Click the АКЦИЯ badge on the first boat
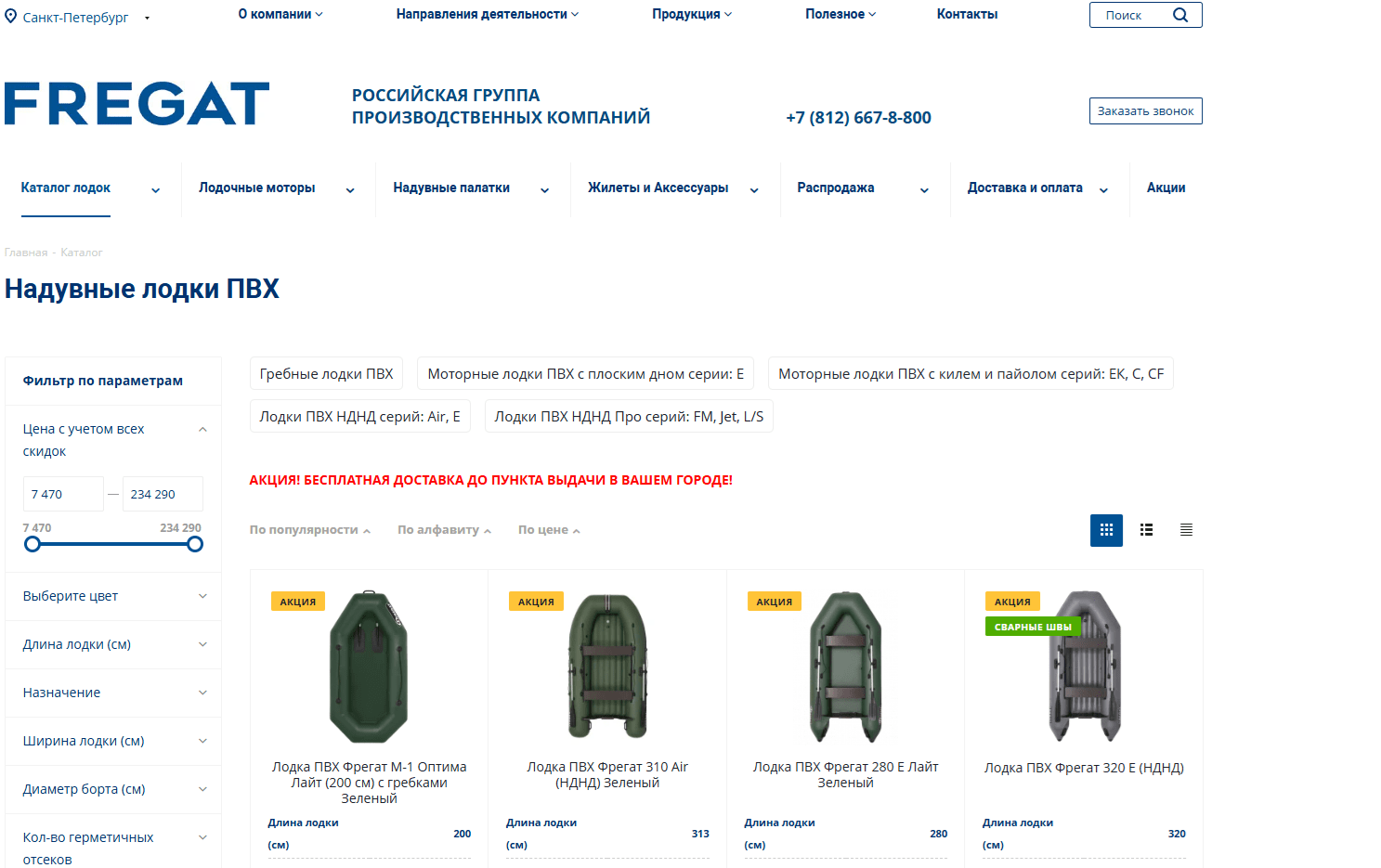1381x868 pixels. [x=298, y=602]
